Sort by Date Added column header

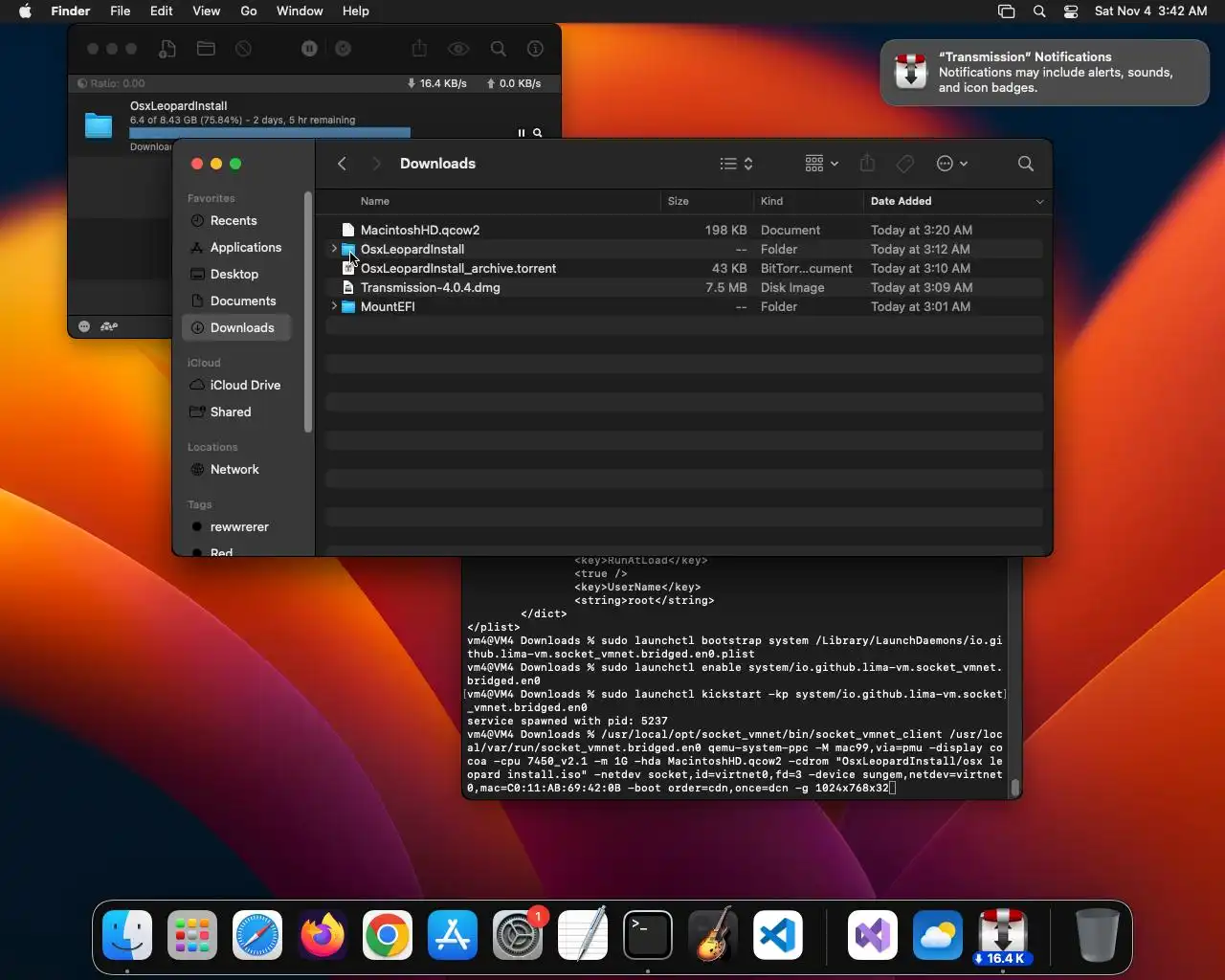(901, 201)
